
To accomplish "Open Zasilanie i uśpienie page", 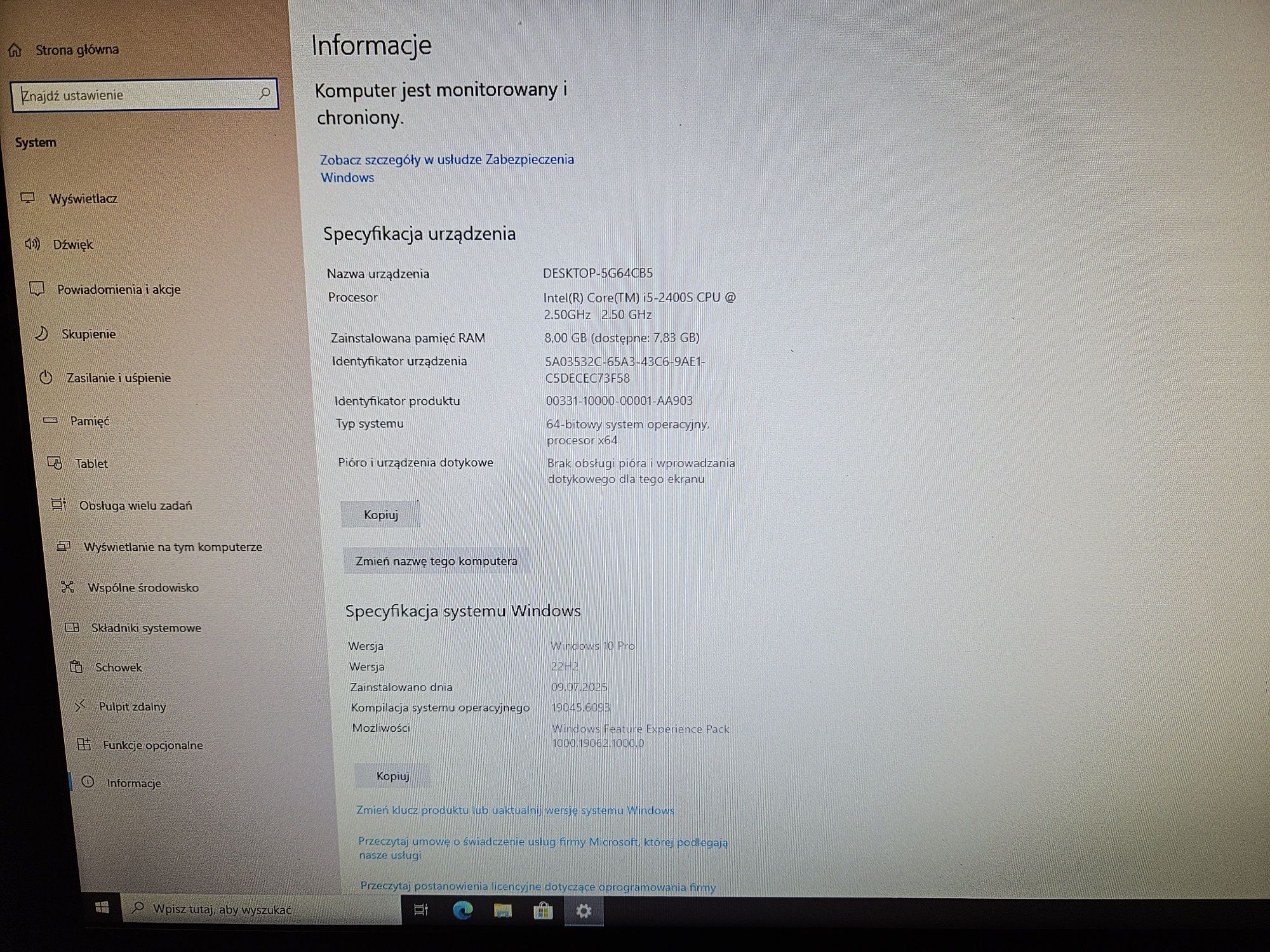I will [x=119, y=378].
